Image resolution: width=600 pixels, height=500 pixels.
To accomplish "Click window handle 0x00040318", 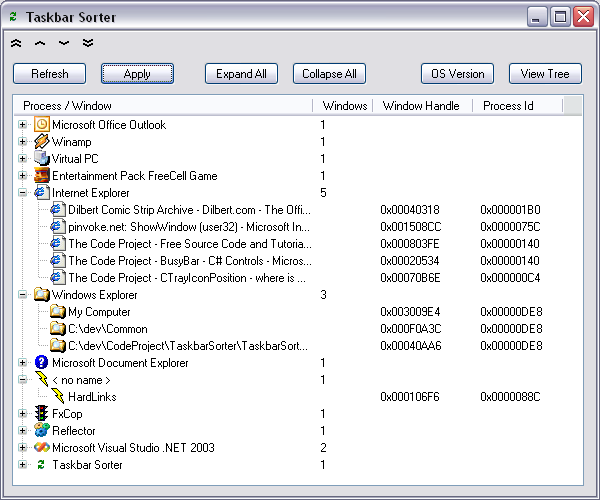I will pos(410,210).
